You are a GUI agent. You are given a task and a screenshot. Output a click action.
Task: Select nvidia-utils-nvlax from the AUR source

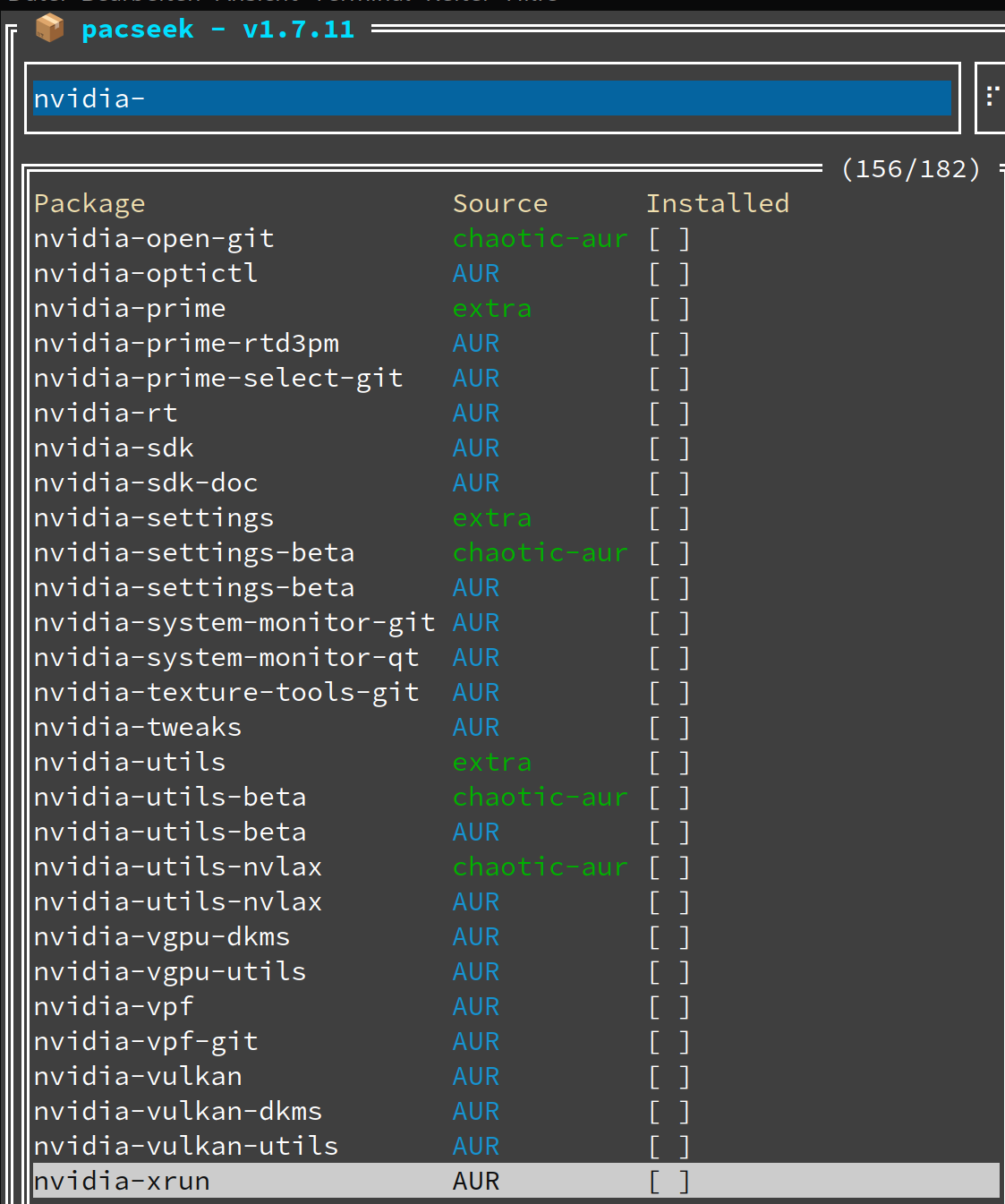[x=178, y=902]
